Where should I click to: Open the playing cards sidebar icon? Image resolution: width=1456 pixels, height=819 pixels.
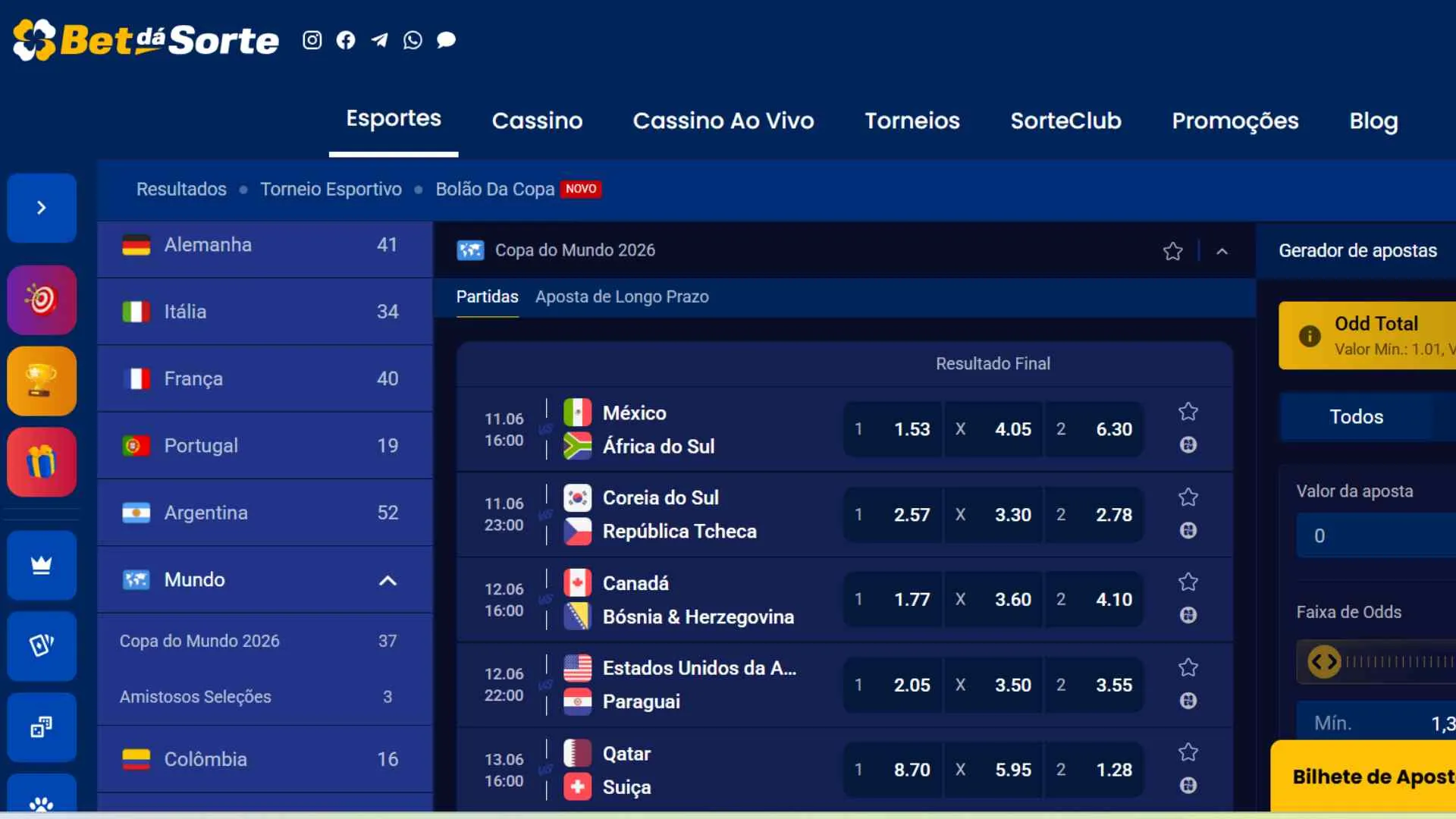tap(42, 646)
